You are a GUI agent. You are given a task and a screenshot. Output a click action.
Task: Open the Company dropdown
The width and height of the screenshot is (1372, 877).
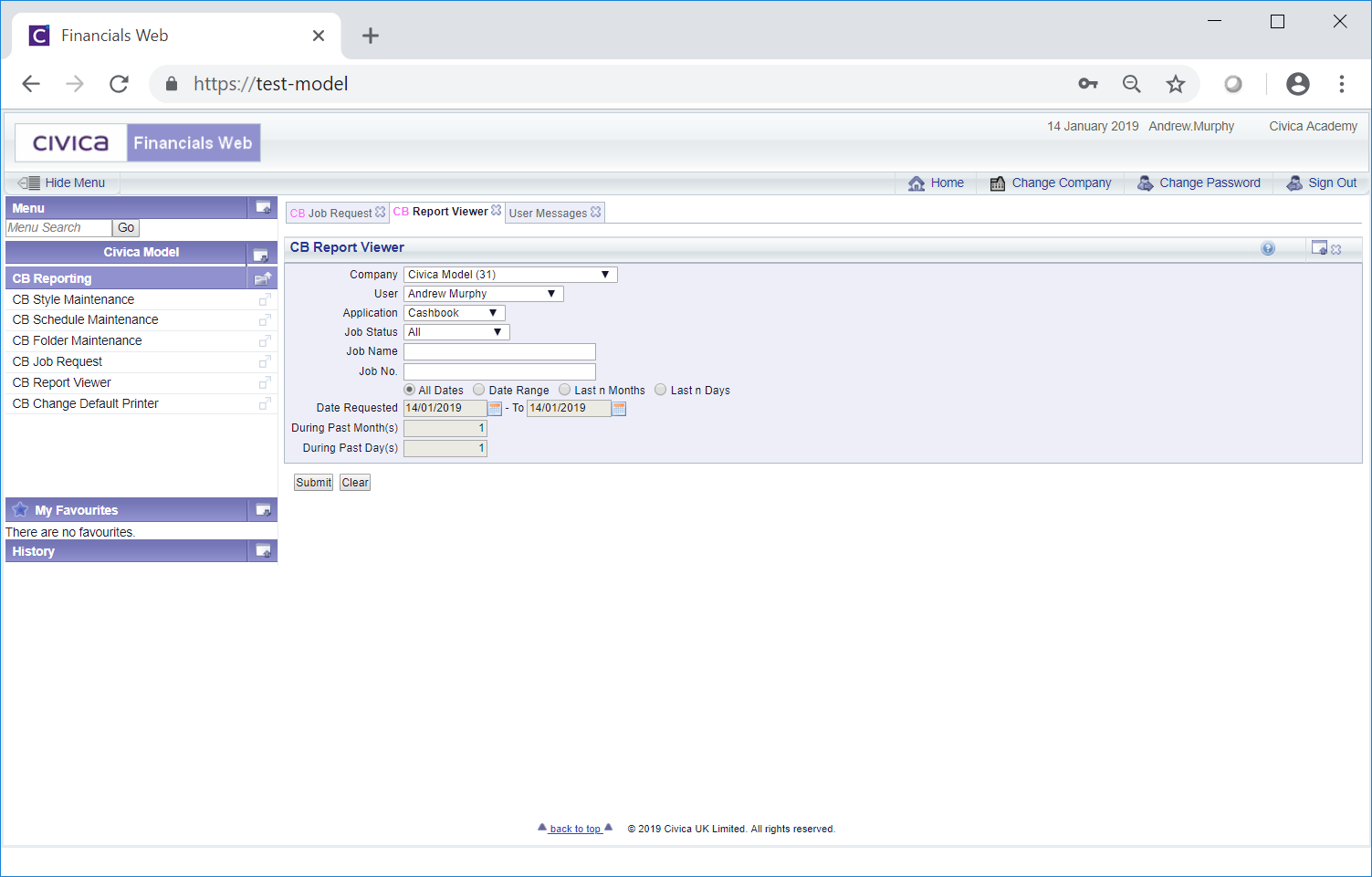pos(510,275)
